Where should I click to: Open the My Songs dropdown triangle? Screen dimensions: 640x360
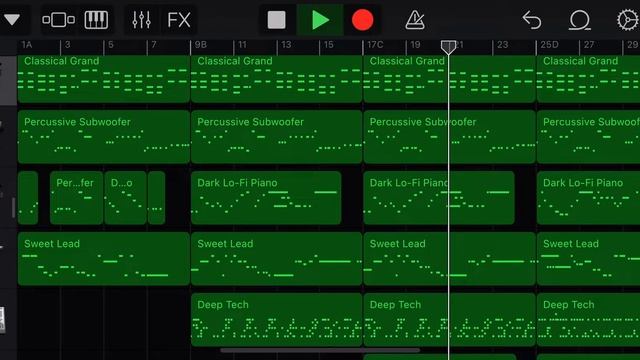click(x=12, y=19)
